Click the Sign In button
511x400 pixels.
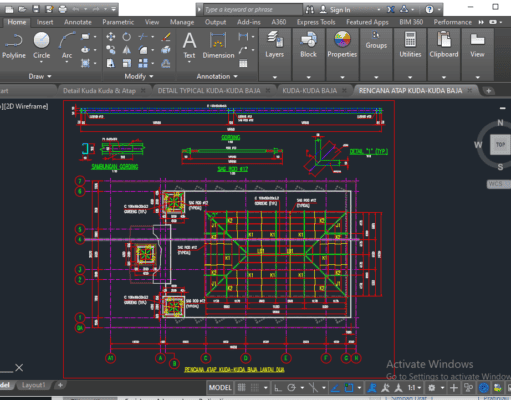pyautogui.click(x=335, y=9)
